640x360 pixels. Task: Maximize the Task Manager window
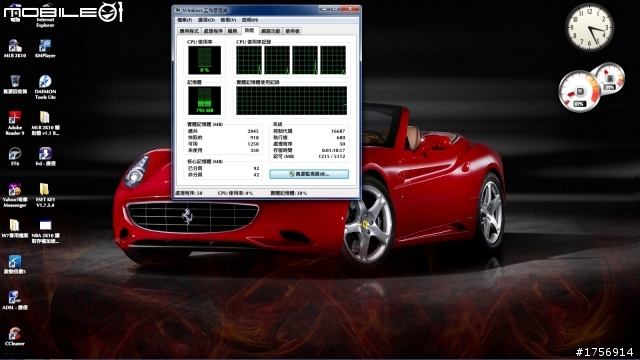pyautogui.click(x=336, y=9)
